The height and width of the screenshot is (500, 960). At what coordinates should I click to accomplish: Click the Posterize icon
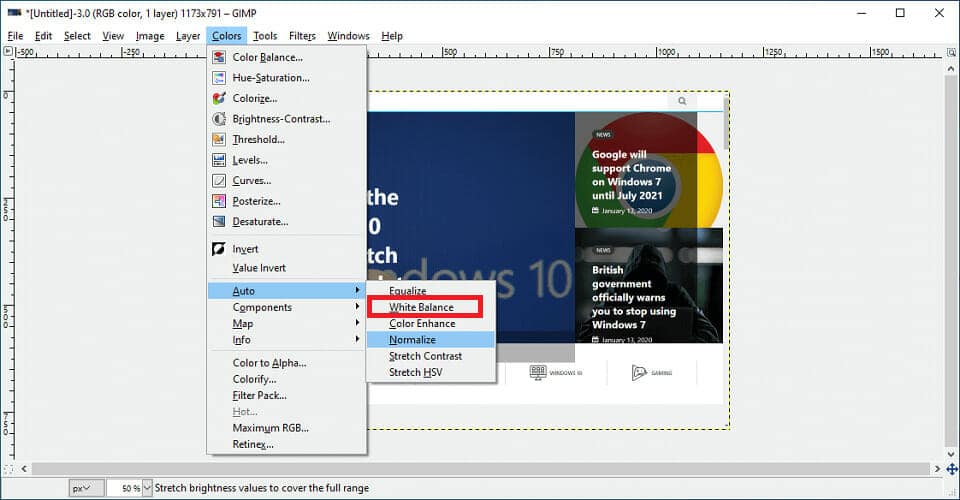219,201
